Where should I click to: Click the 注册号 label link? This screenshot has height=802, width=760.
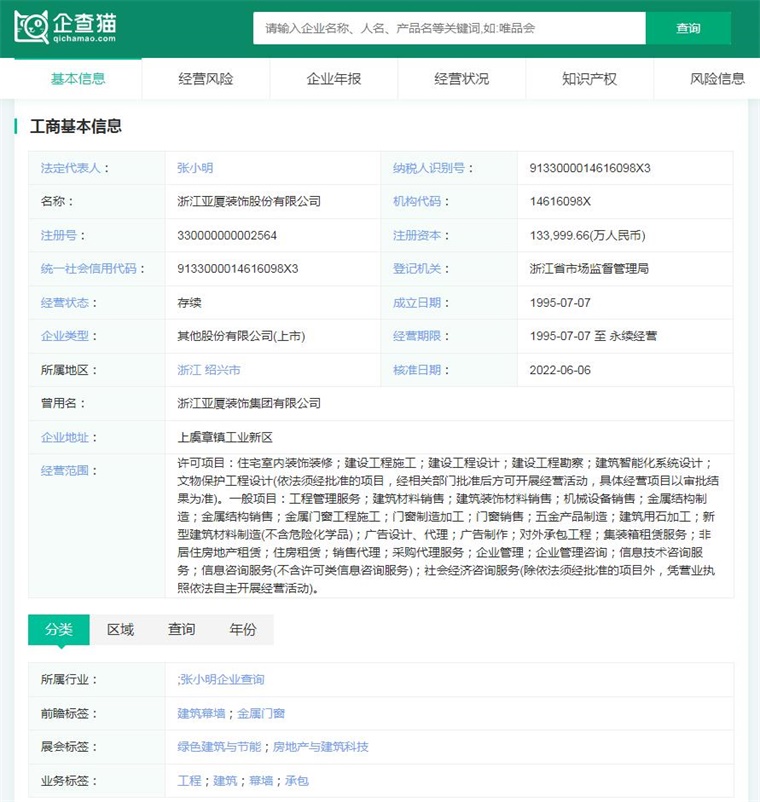point(59,235)
